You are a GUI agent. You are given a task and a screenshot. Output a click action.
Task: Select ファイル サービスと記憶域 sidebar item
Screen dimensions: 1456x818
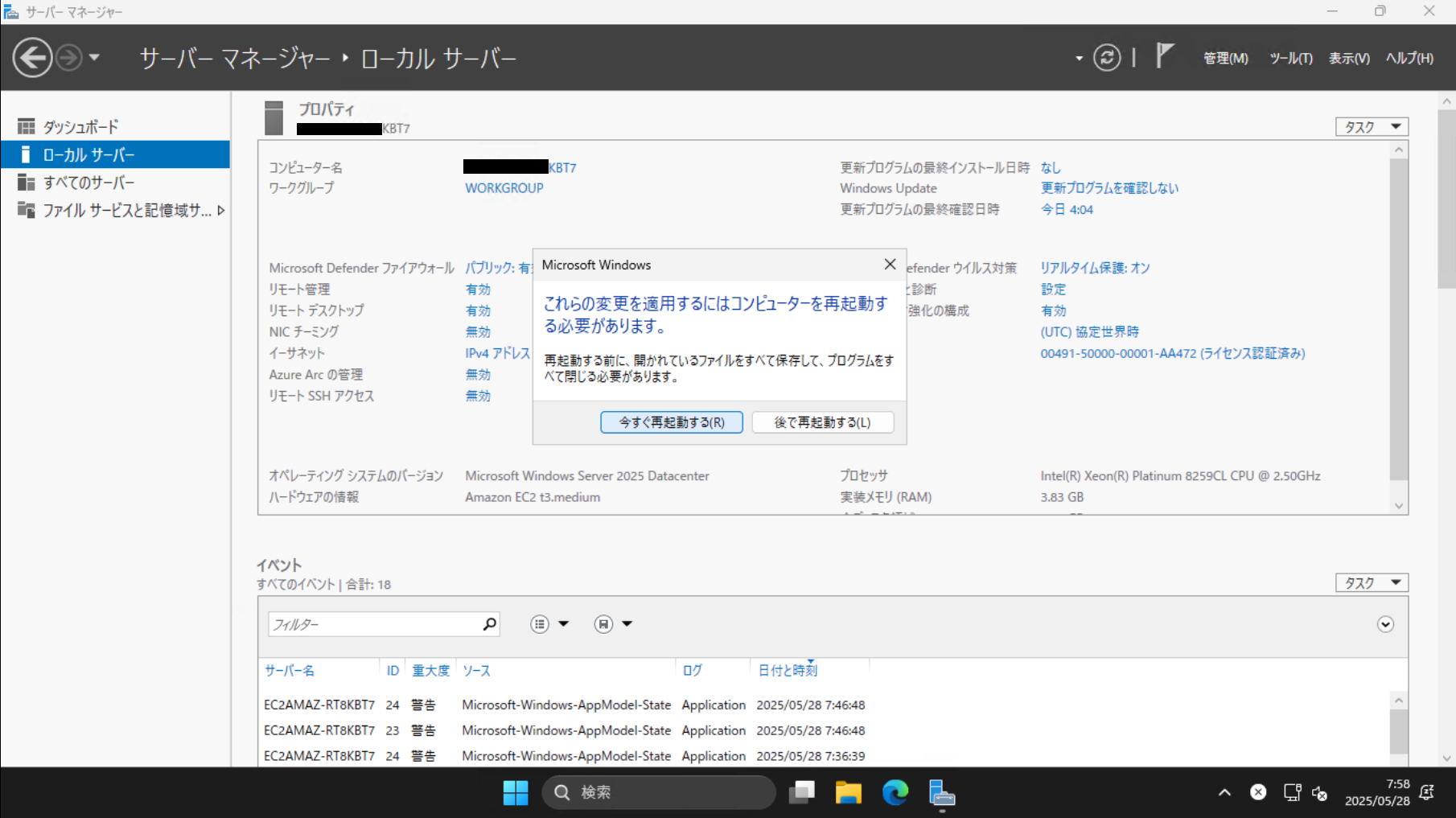click(115, 210)
